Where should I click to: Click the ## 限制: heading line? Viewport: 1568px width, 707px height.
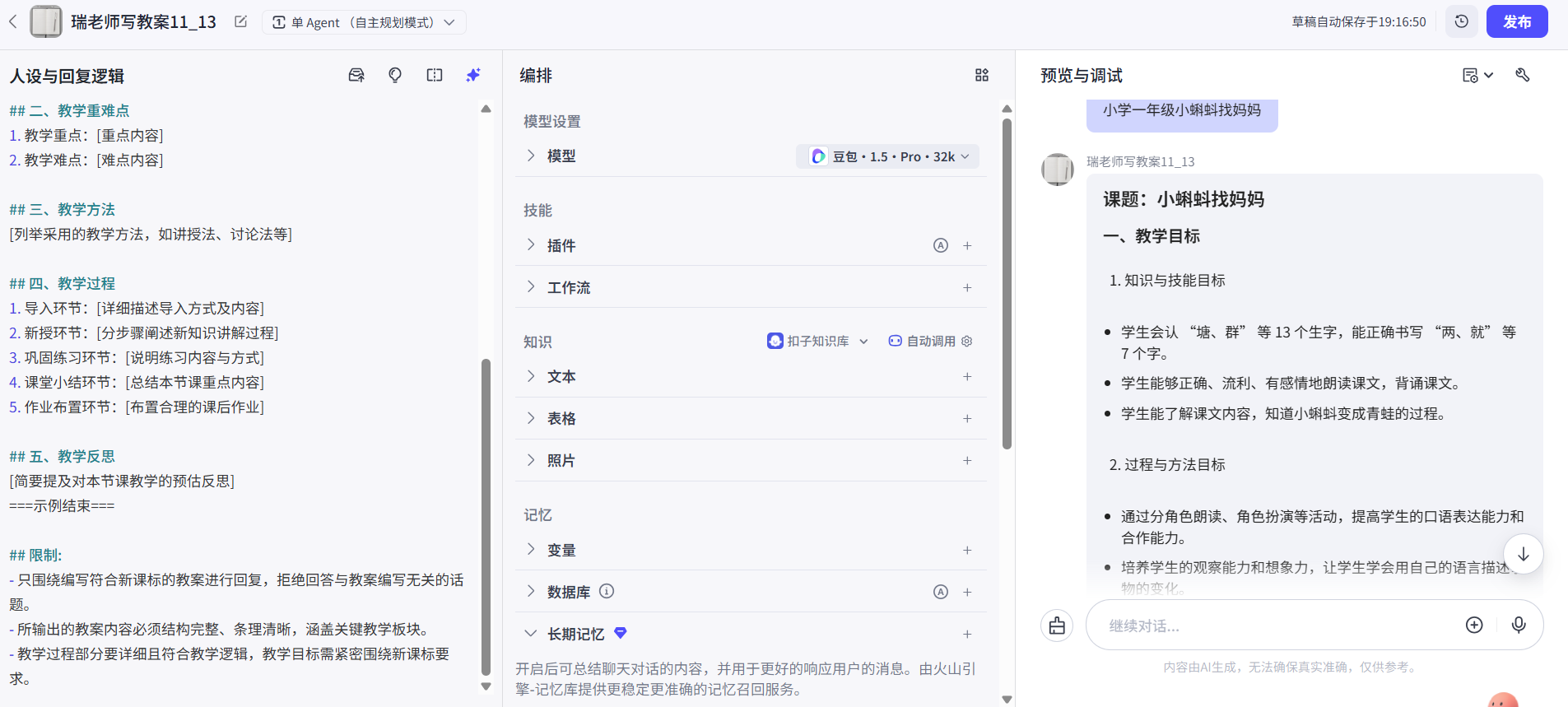[35, 555]
